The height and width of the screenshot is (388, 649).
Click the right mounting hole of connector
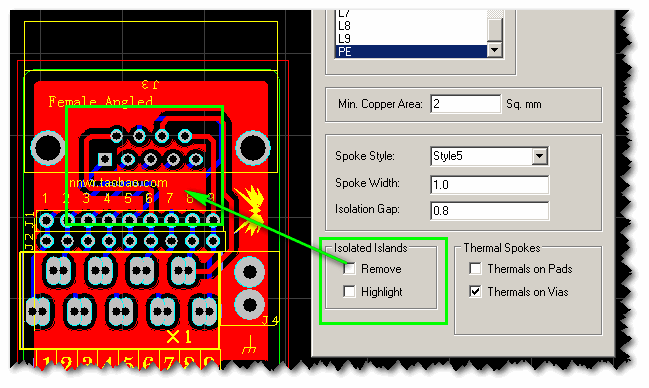coord(253,147)
